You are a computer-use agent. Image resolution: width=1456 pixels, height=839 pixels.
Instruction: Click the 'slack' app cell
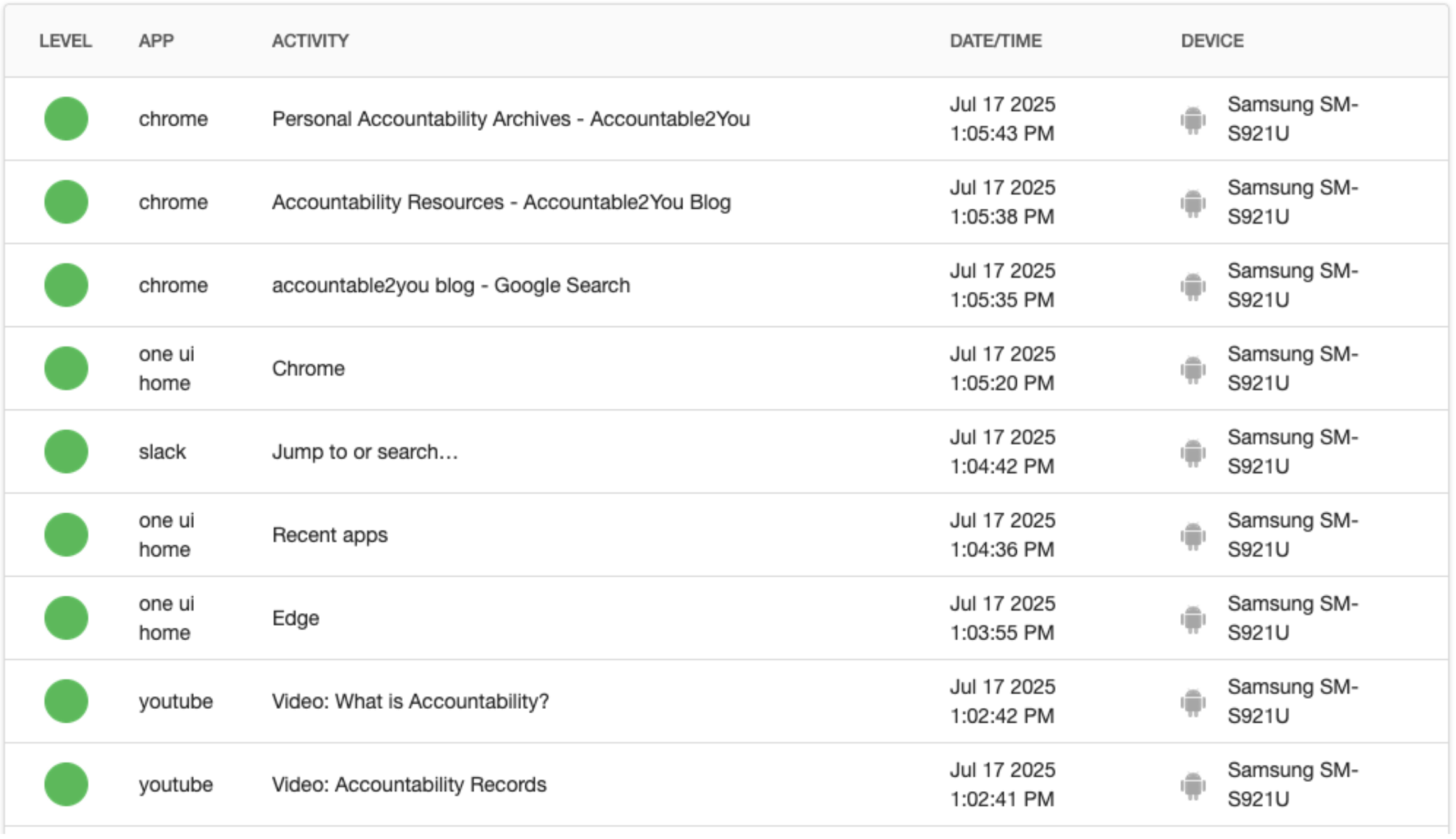pos(162,452)
